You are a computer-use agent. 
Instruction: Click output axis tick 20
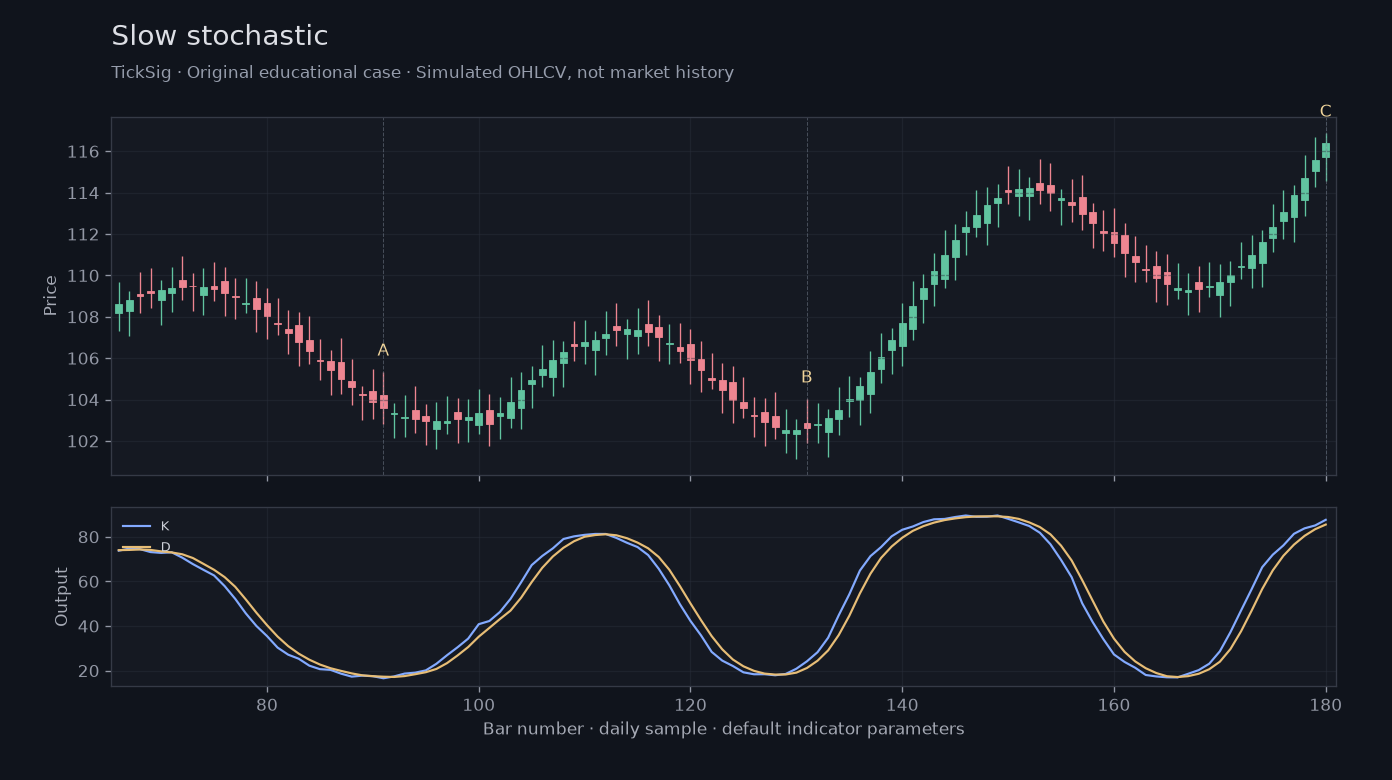click(89, 672)
